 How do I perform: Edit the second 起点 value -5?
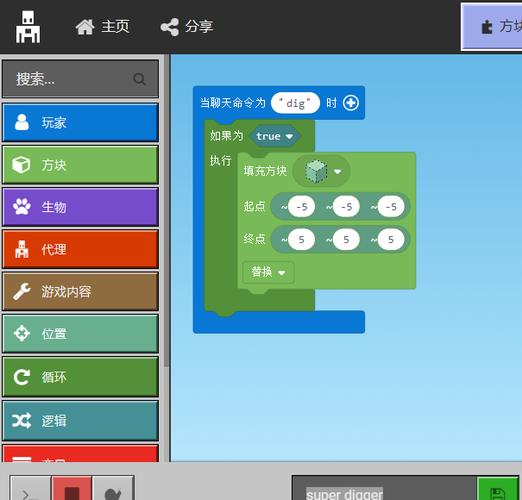click(x=346, y=207)
